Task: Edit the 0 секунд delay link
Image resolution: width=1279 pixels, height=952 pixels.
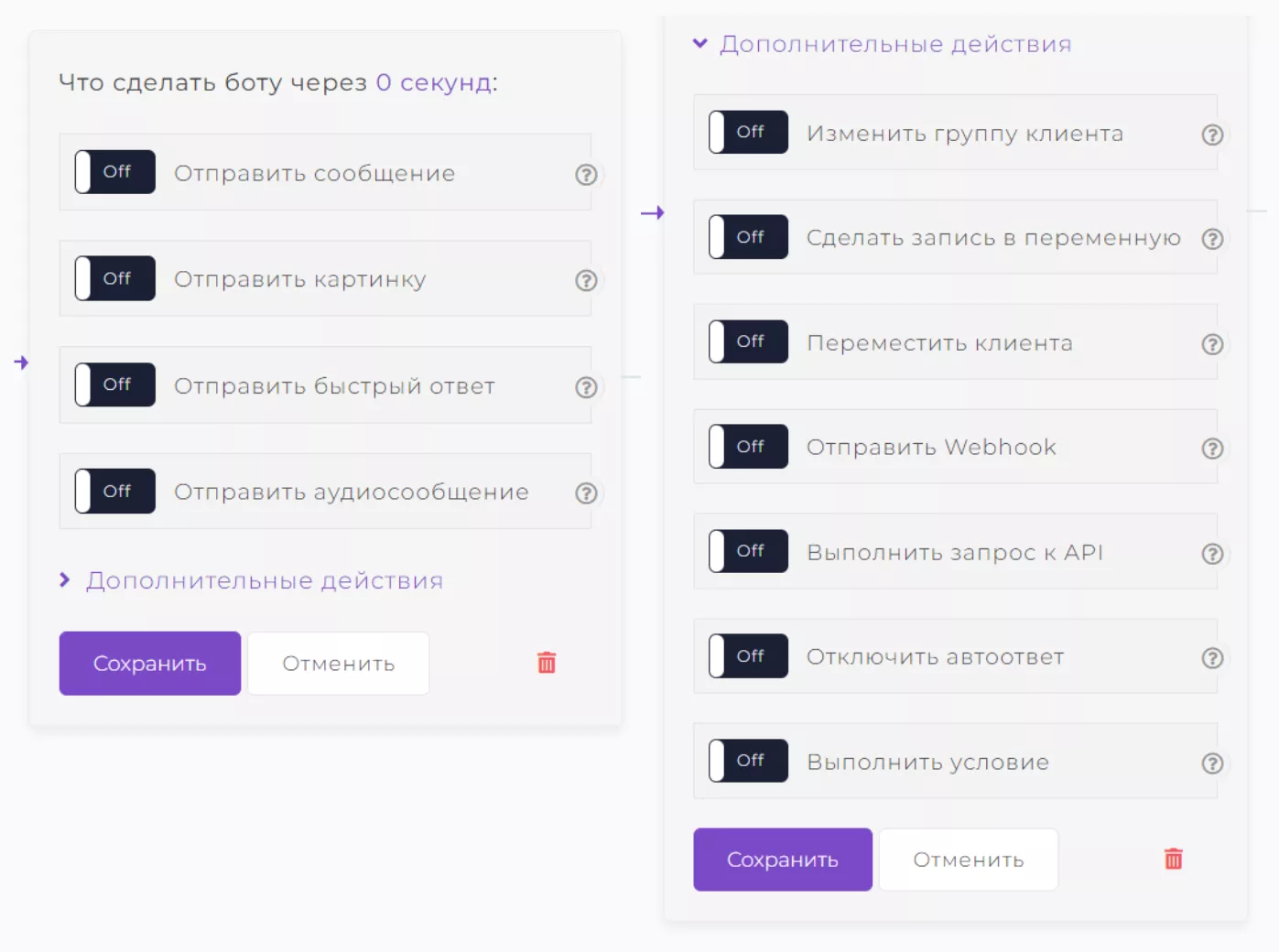Action: (435, 82)
